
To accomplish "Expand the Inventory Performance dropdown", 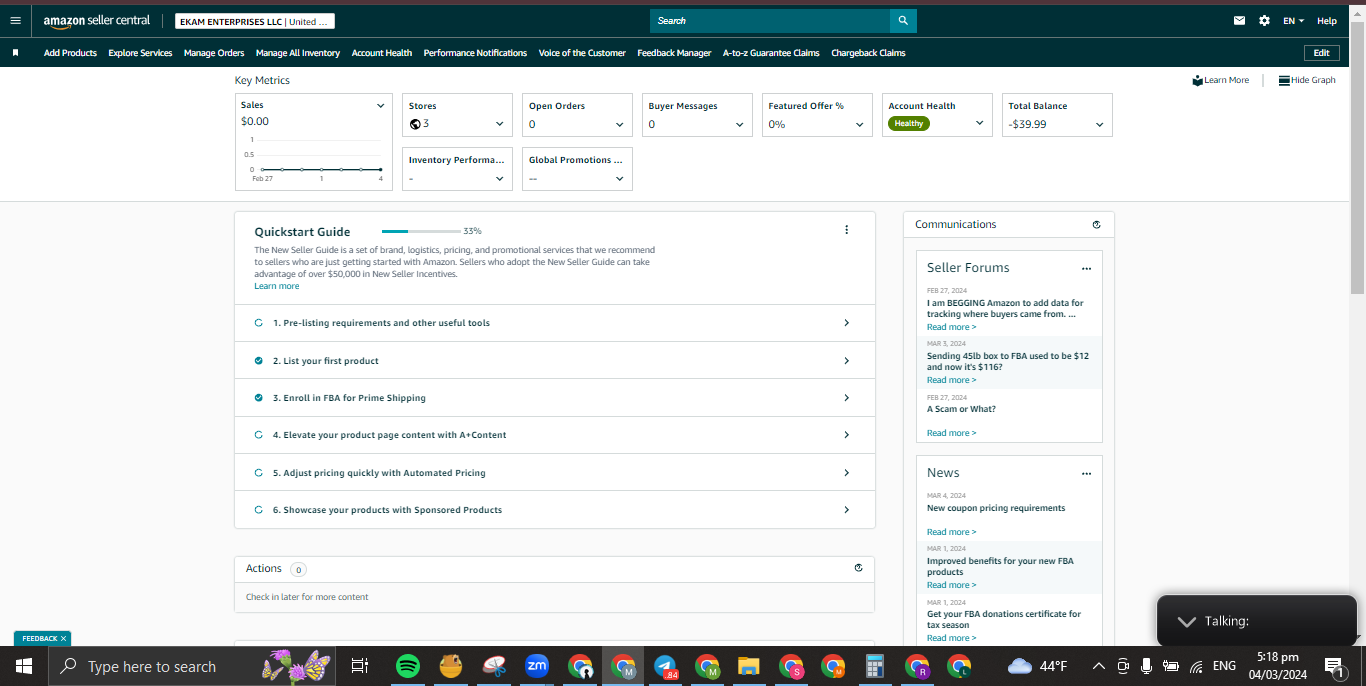I will tap(499, 178).
